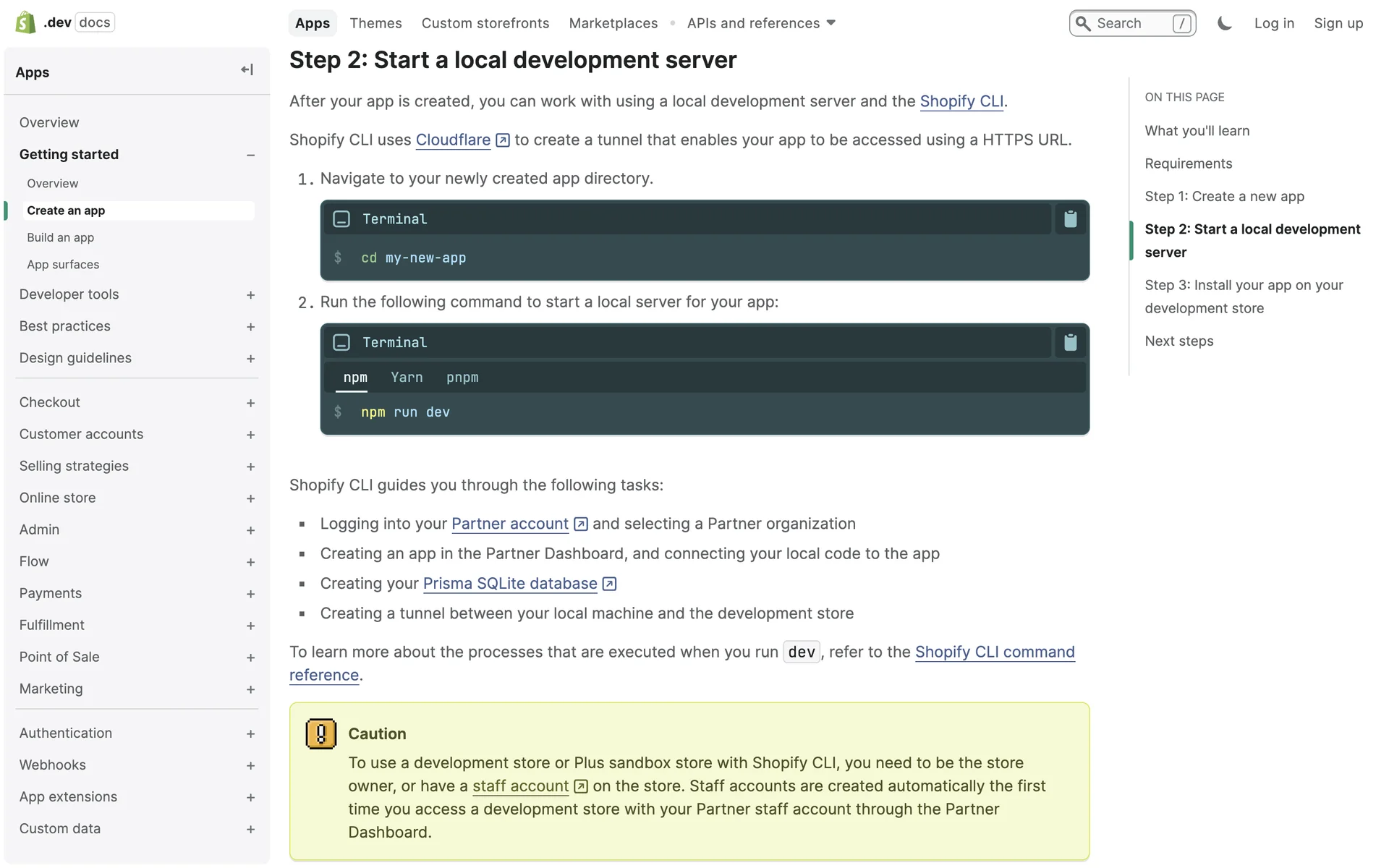The height and width of the screenshot is (868, 1389).
Task: Copy the cd my-new-app command
Action: coord(1070,219)
